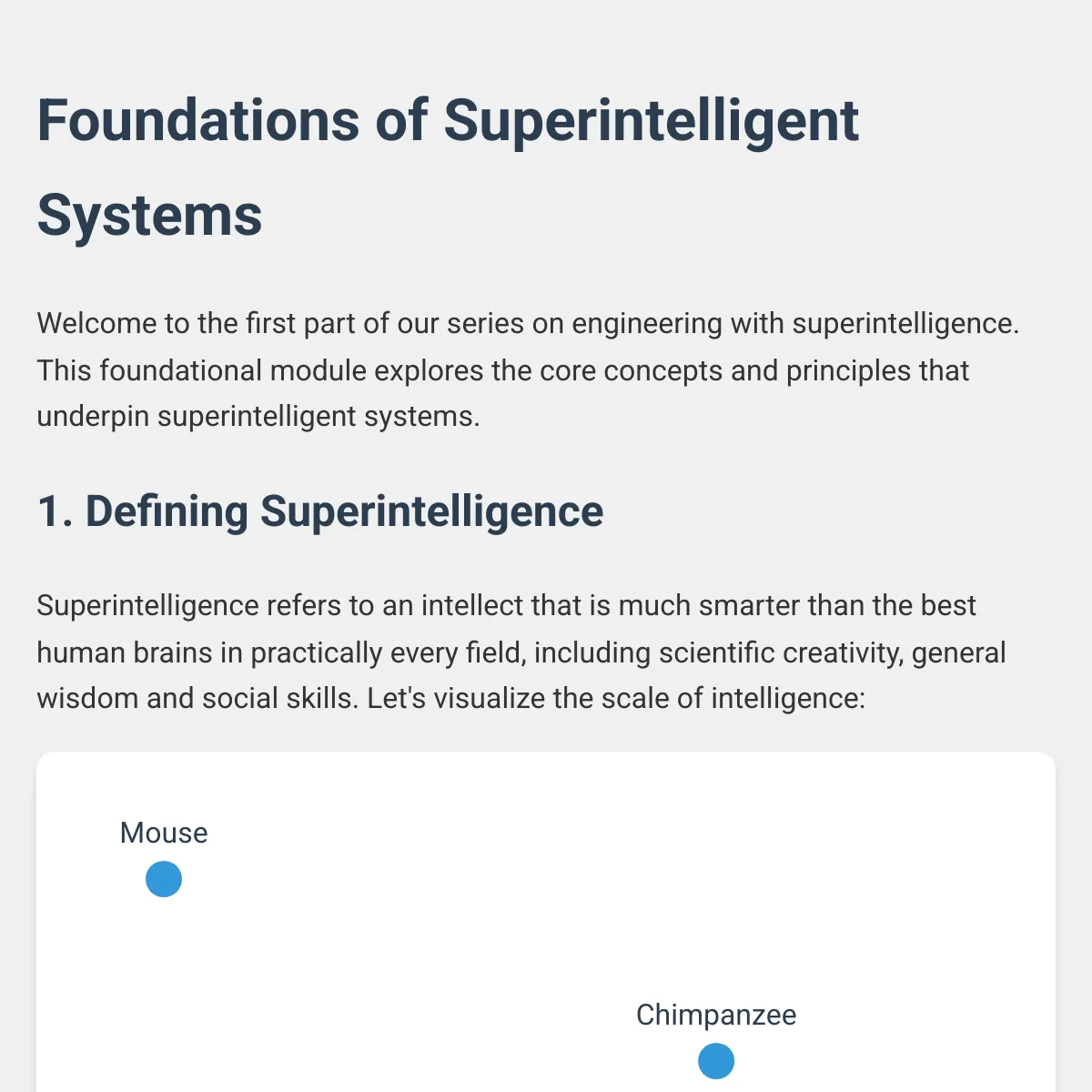Click the paragraph defining superintelligence
The height and width of the screenshot is (1092, 1092).
pyautogui.click(x=521, y=652)
